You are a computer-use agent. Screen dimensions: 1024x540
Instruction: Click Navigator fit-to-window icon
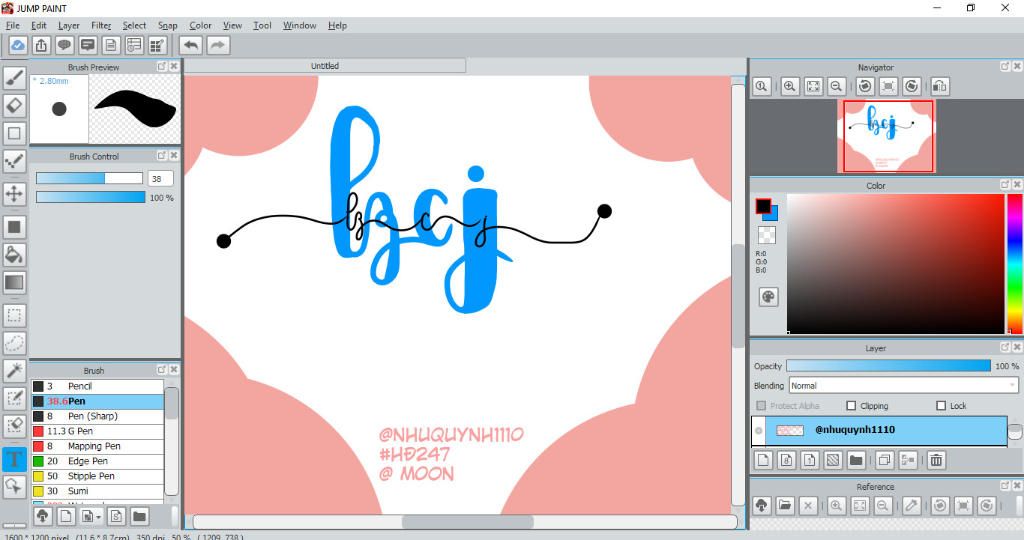click(x=813, y=86)
